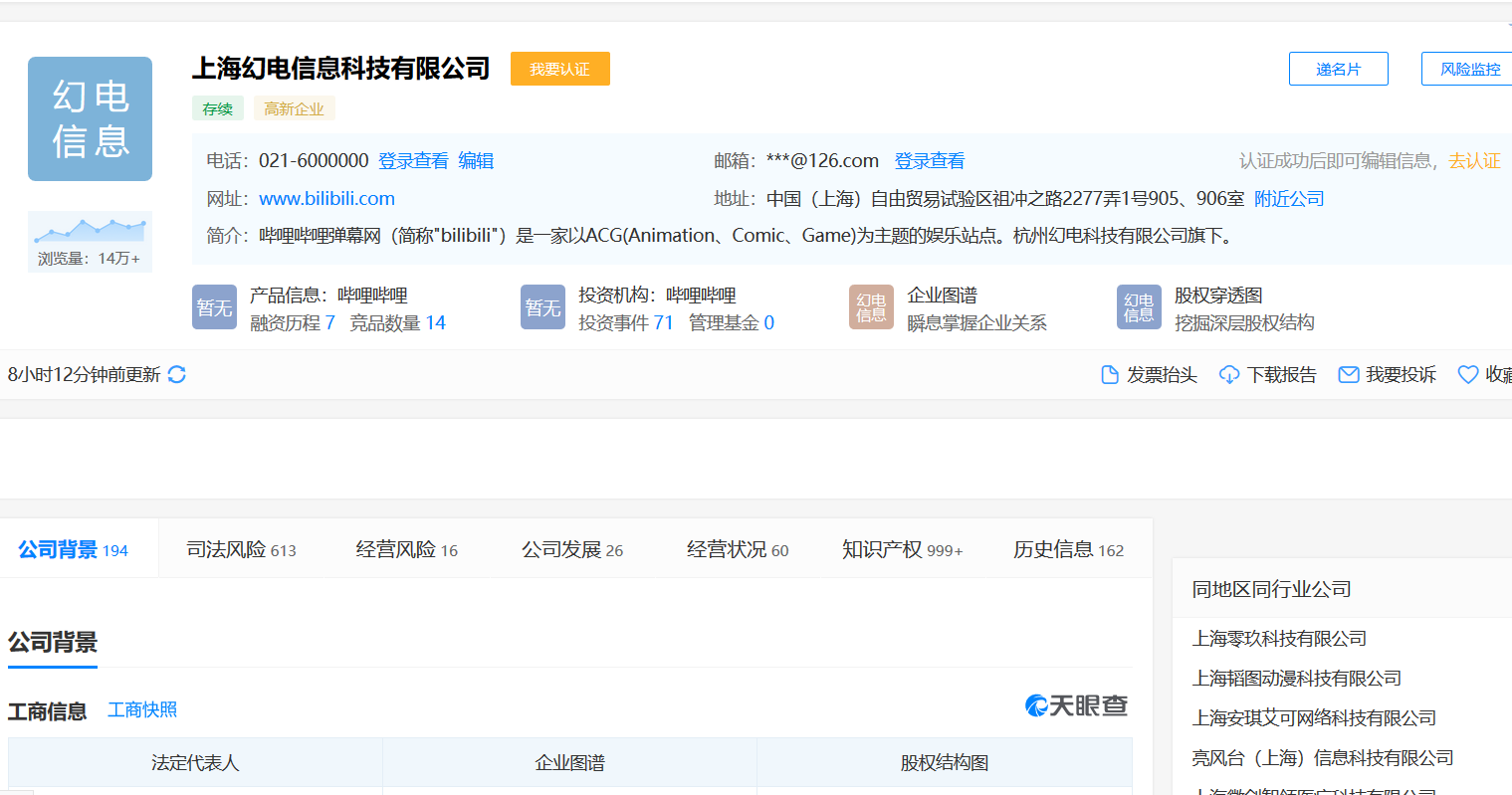Click the 同地区同行业公司 sidebar heading
The image size is (1512, 795).
(1271, 589)
